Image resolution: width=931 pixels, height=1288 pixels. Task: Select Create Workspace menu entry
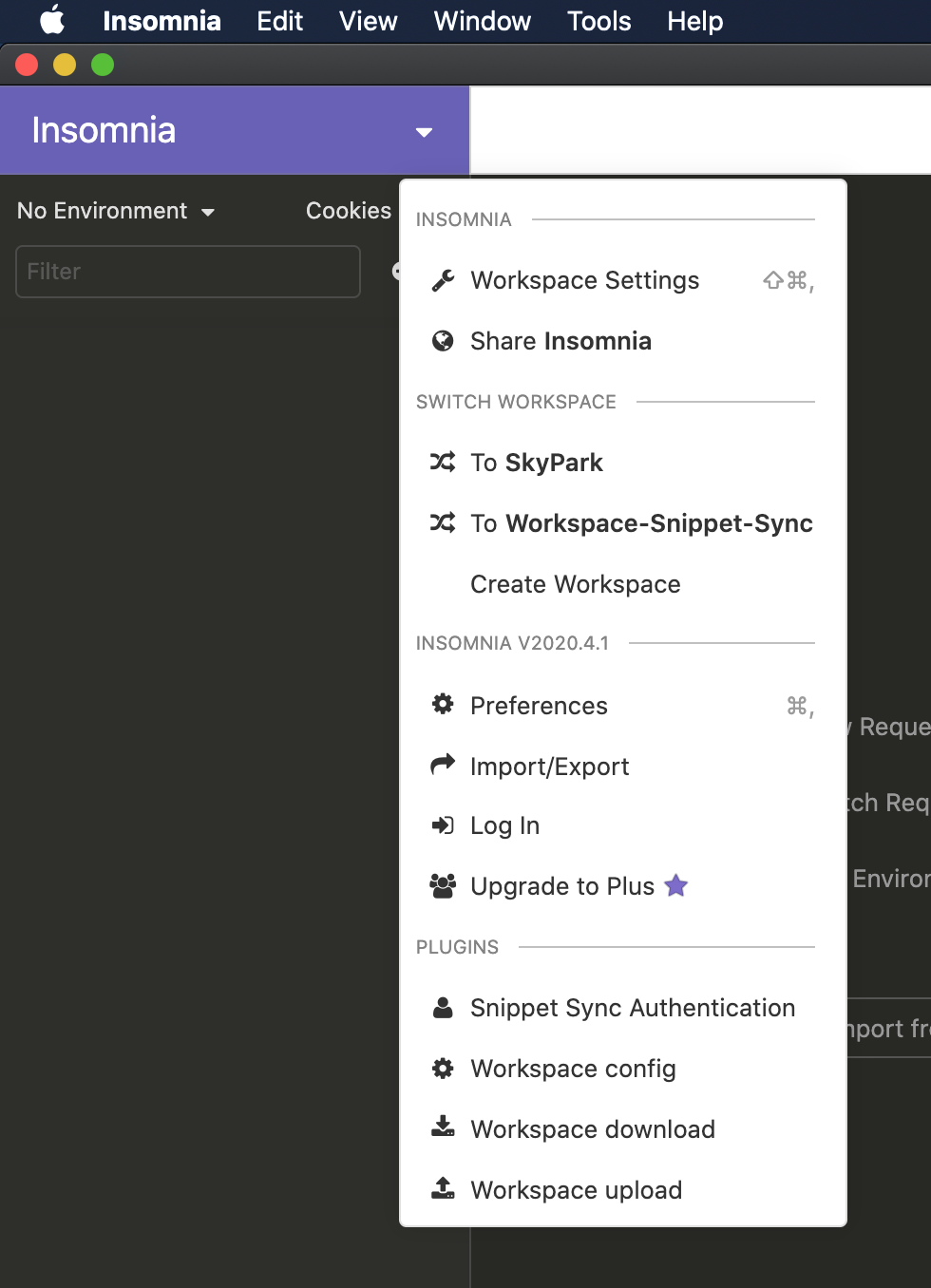[575, 584]
